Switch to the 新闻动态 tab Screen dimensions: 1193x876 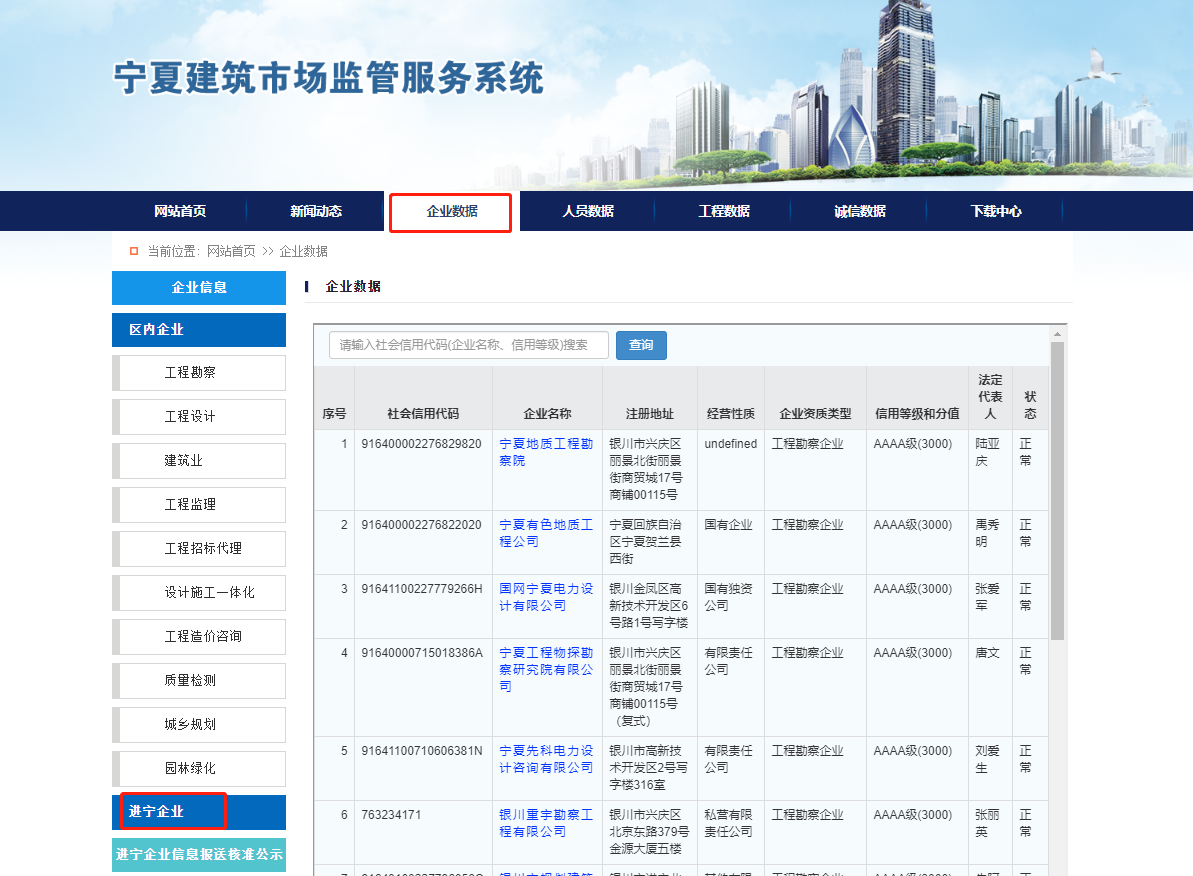(316, 211)
